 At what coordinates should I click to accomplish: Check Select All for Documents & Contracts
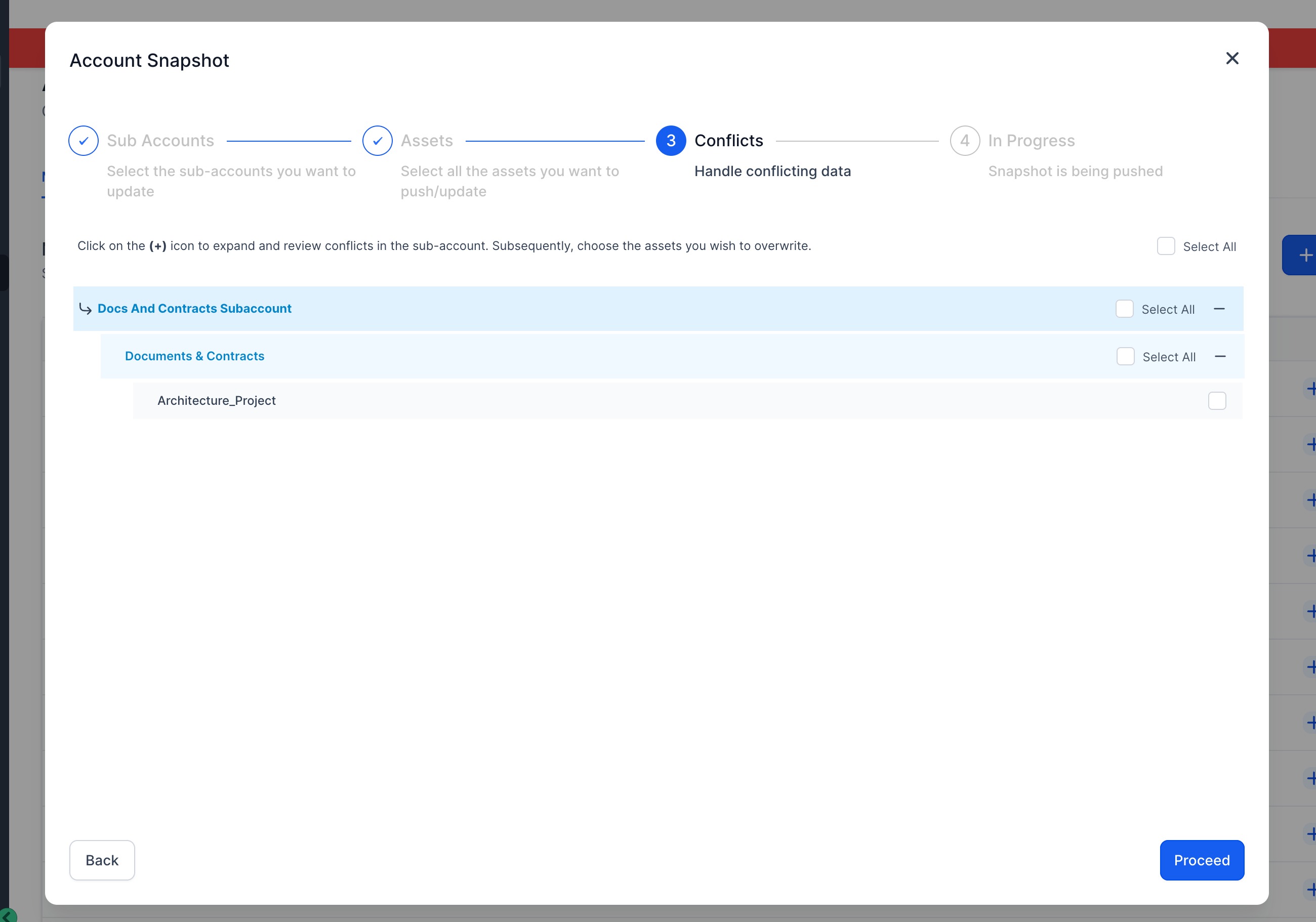coord(1125,356)
